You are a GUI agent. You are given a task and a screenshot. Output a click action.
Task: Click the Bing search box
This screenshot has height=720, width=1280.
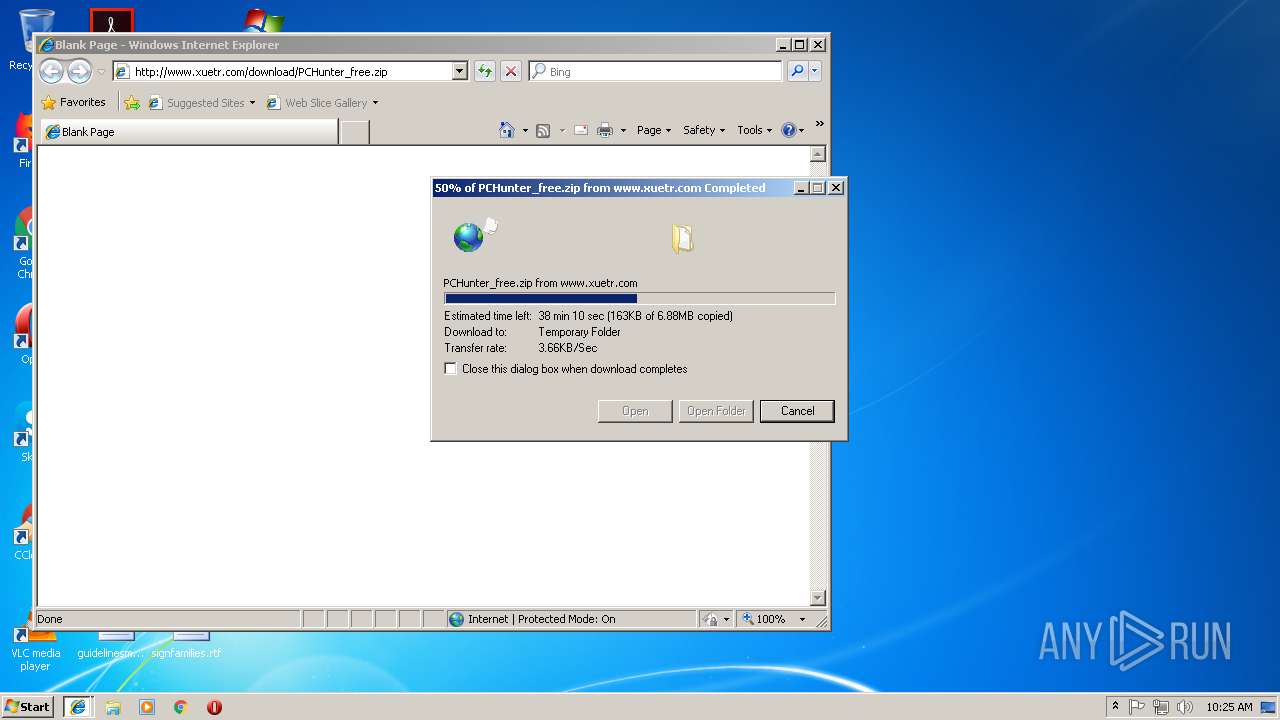657,72
